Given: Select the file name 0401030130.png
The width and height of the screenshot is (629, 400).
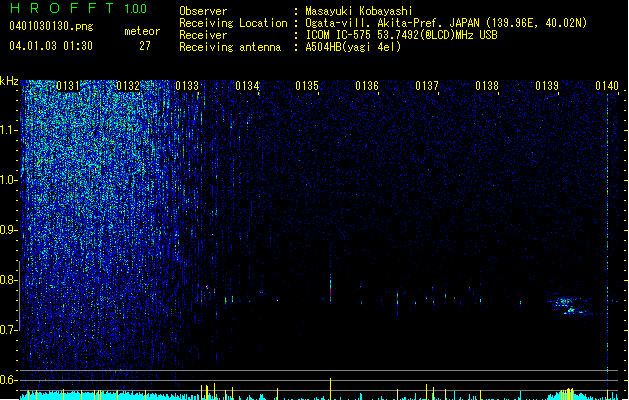Looking at the screenshot, I should click(51, 26).
